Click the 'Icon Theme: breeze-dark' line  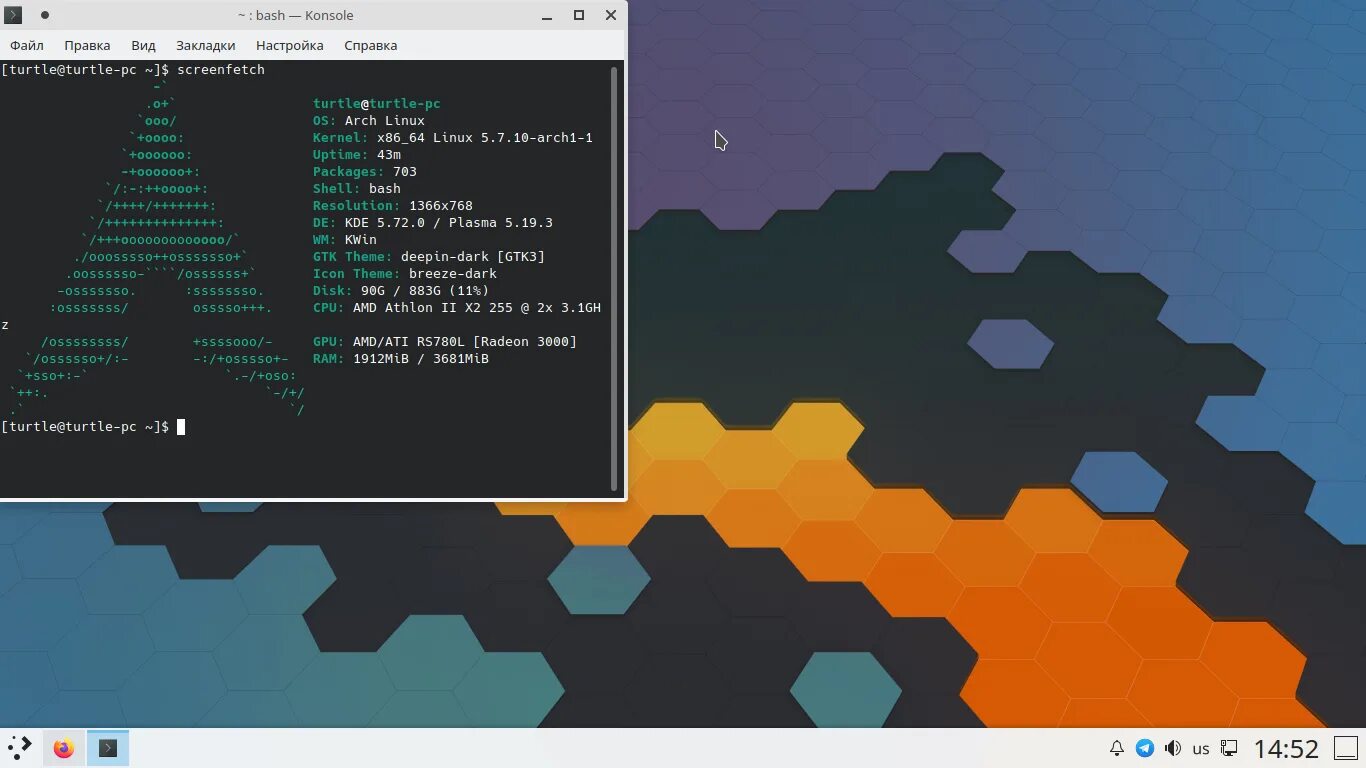tap(405, 274)
